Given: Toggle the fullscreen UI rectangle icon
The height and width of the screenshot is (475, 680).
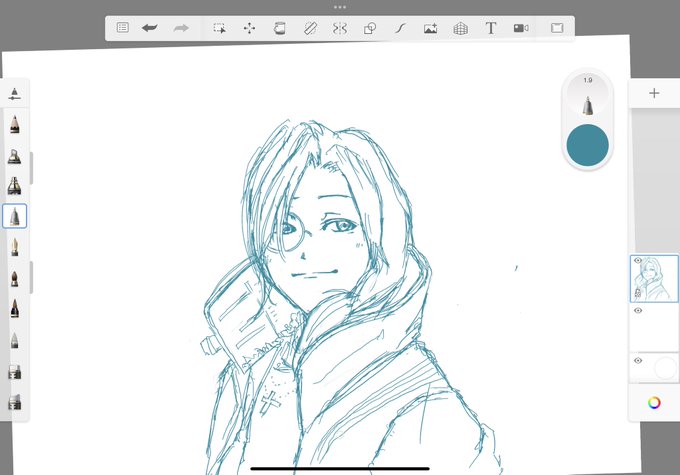Looking at the screenshot, I should 557,28.
